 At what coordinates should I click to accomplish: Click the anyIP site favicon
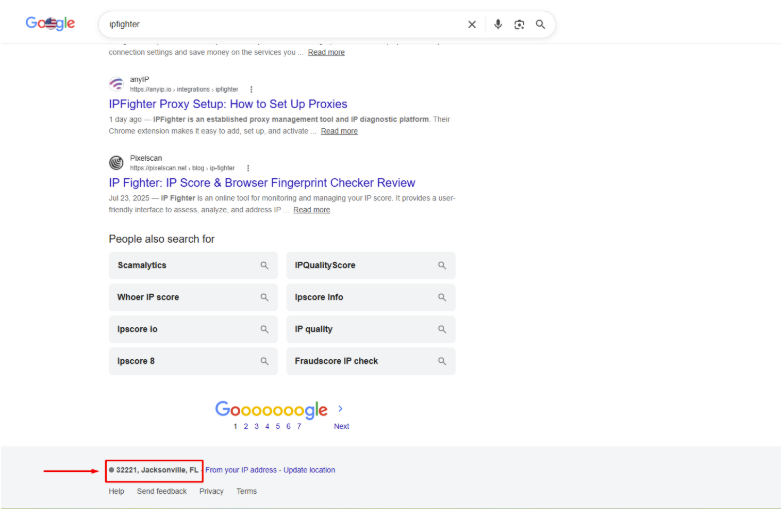point(116,84)
